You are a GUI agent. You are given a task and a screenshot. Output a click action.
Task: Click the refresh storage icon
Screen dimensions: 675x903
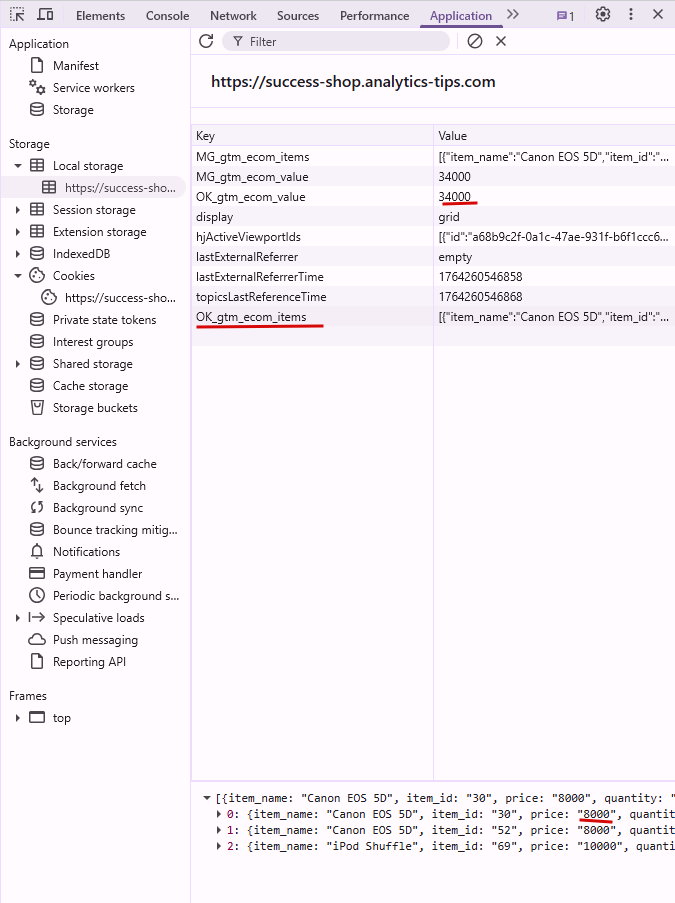pos(206,41)
